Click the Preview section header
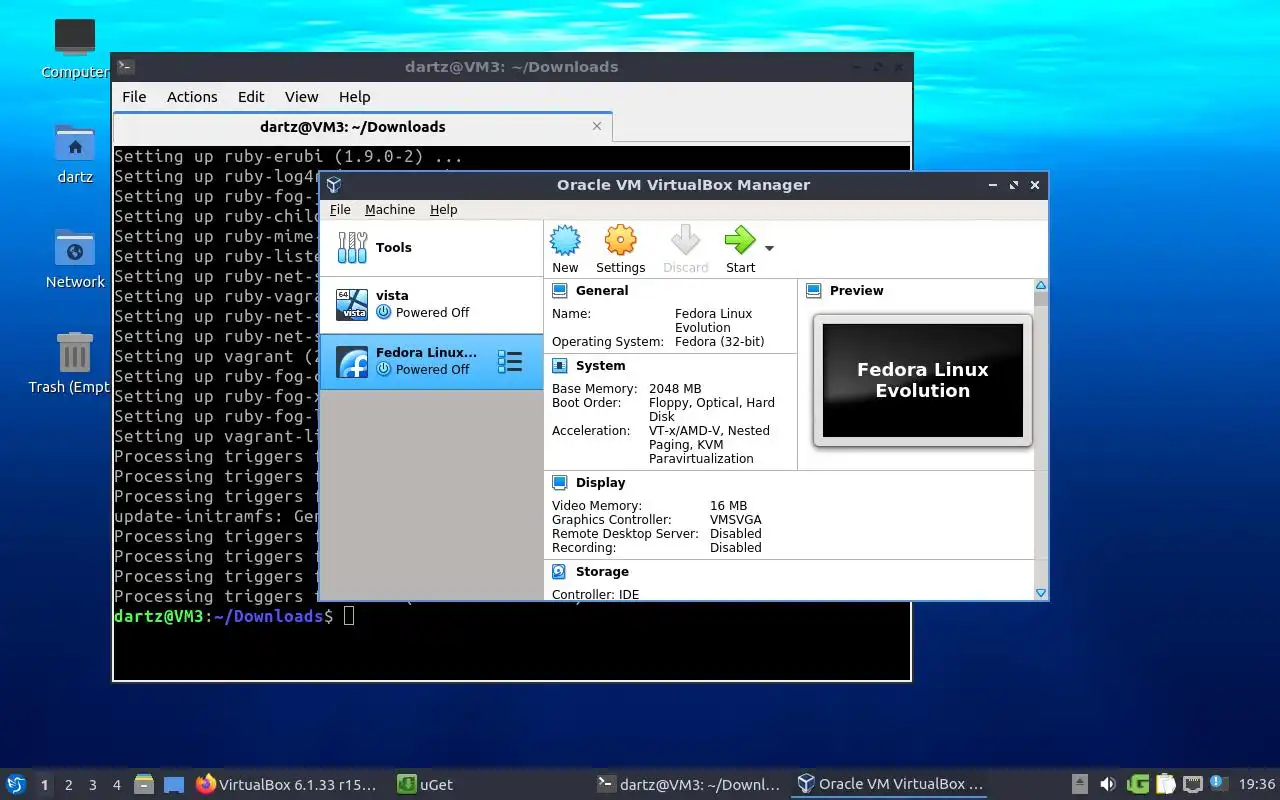 (x=857, y=291)
